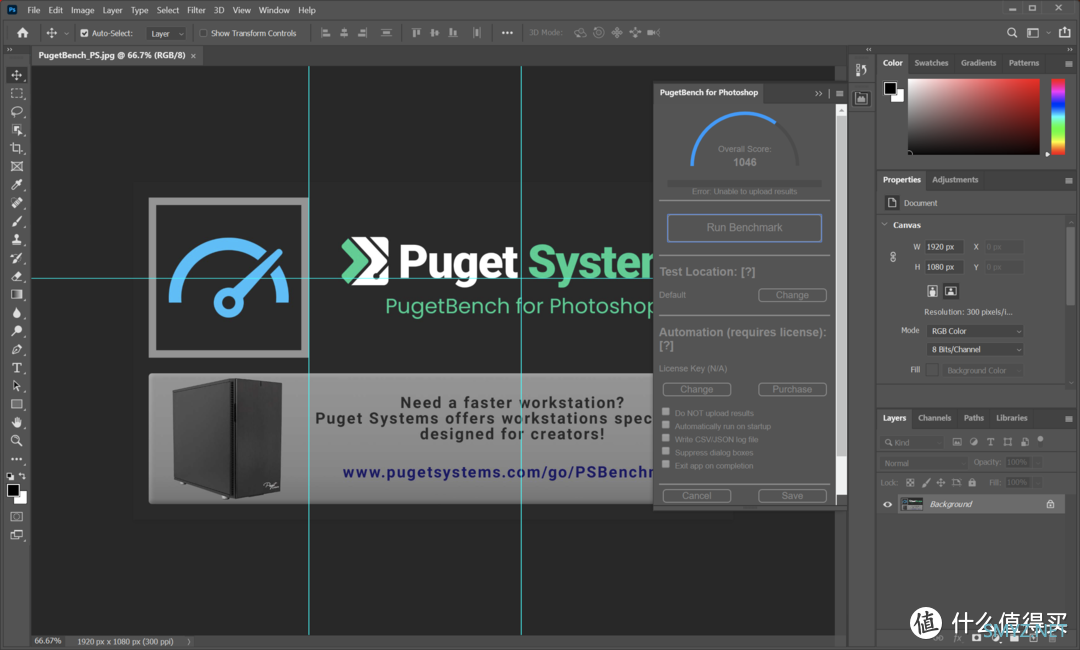Collapse the Canvas section
The height and width of the screenshot is (650, 1080).
click(885, 224)
